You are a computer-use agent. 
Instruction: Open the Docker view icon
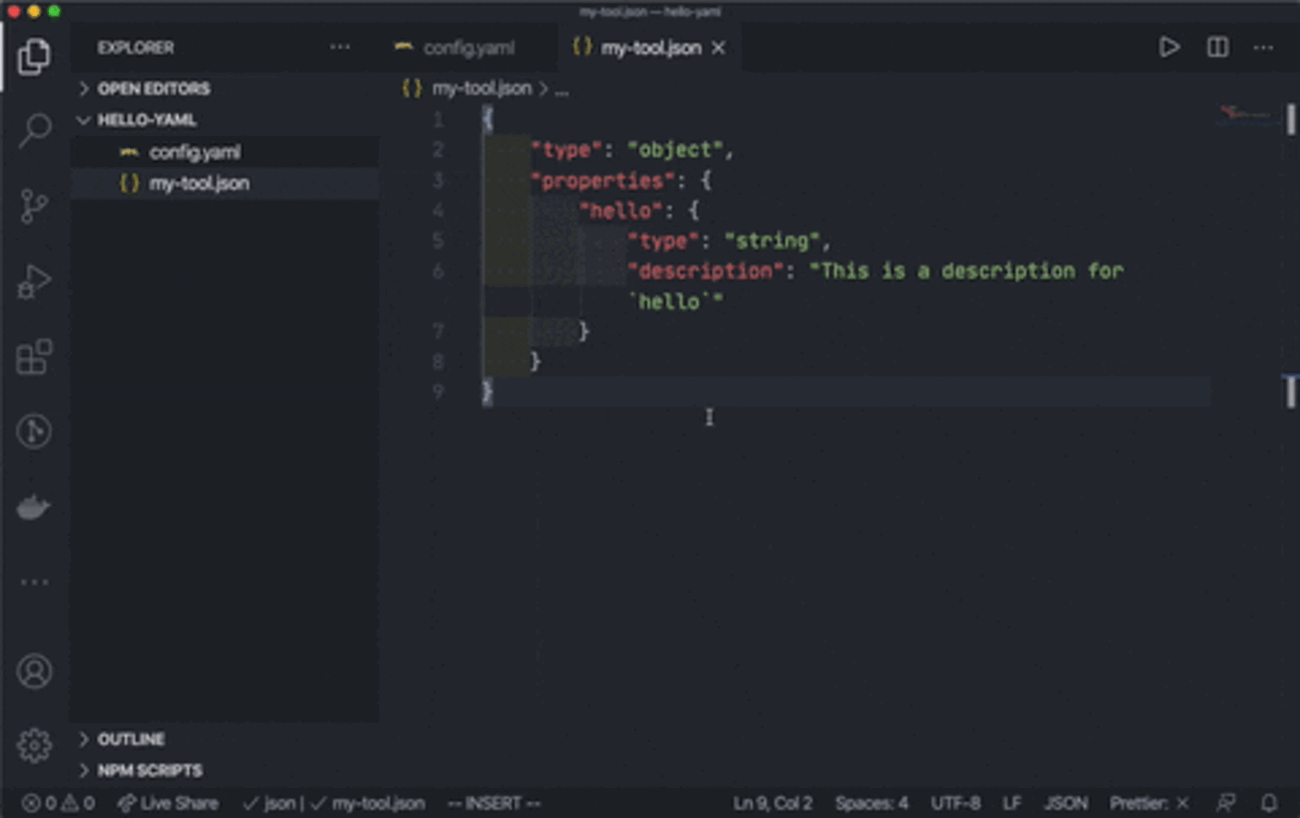(34, 508)
